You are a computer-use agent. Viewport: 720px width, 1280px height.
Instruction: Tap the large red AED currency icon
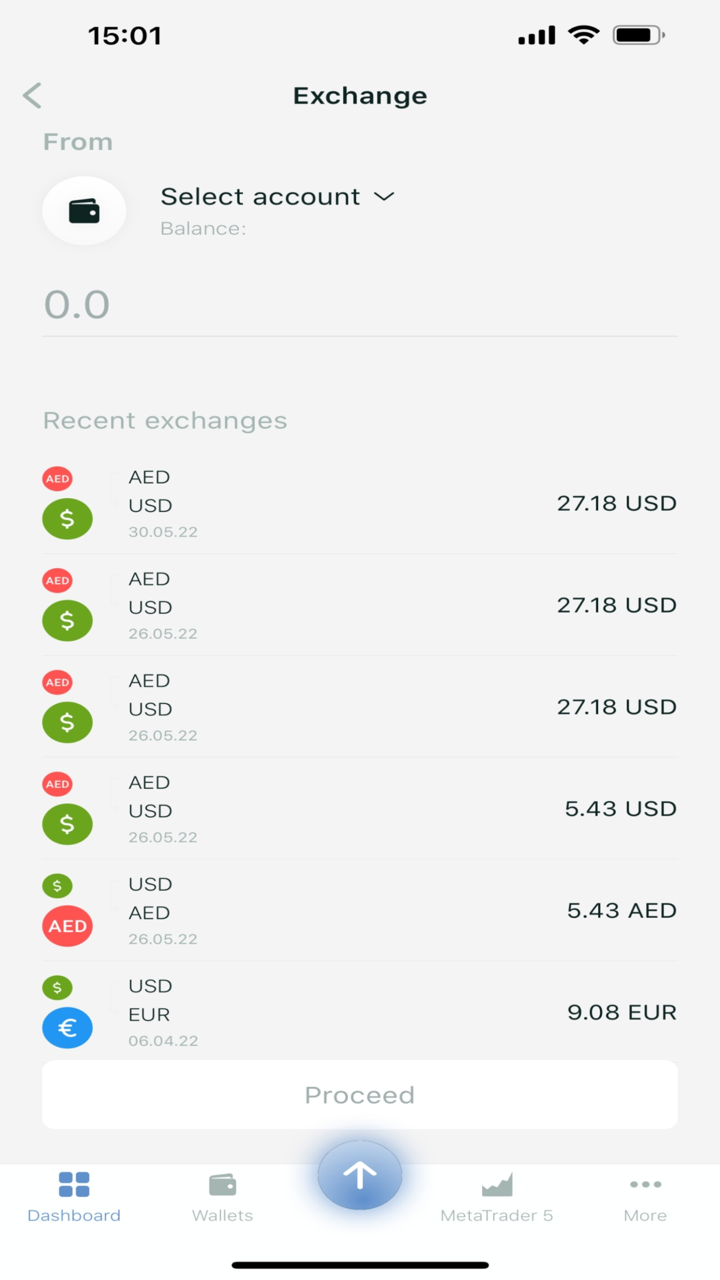(67, 926)
